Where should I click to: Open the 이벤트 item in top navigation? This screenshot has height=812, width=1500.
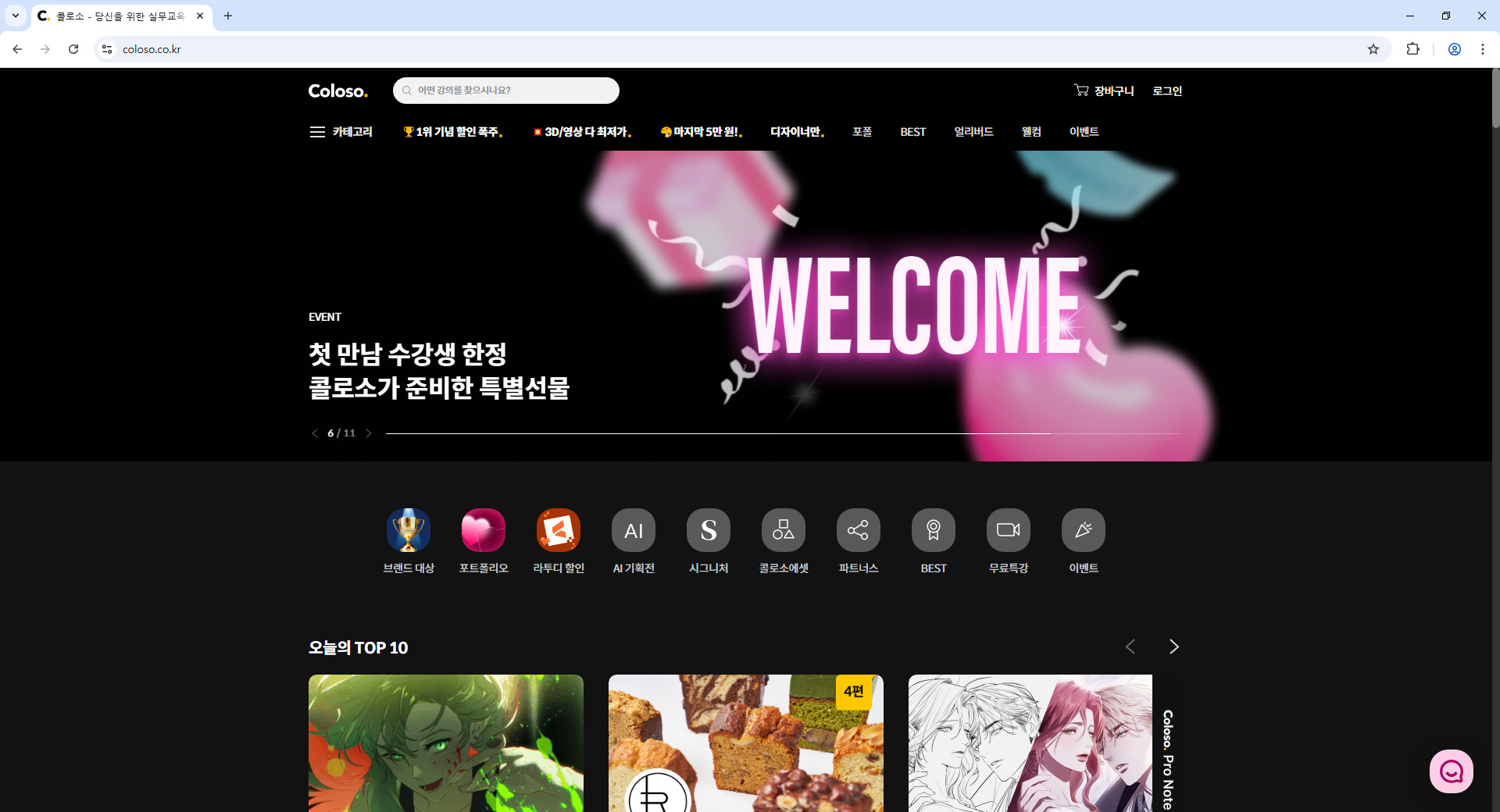(x=1084, y=132)
